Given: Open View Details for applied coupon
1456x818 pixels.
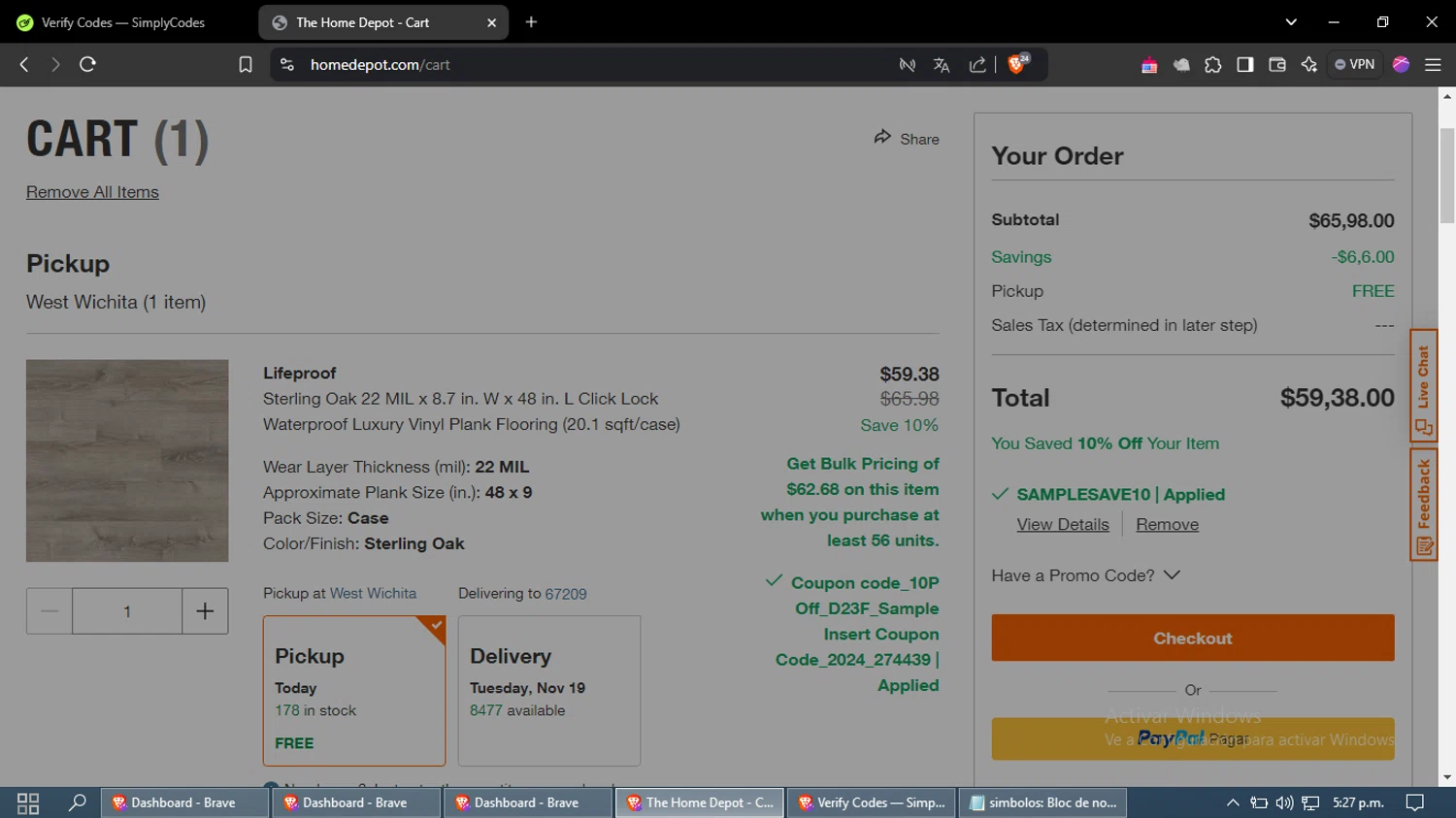Looking at the screenshot, I should coord(1063,524).
